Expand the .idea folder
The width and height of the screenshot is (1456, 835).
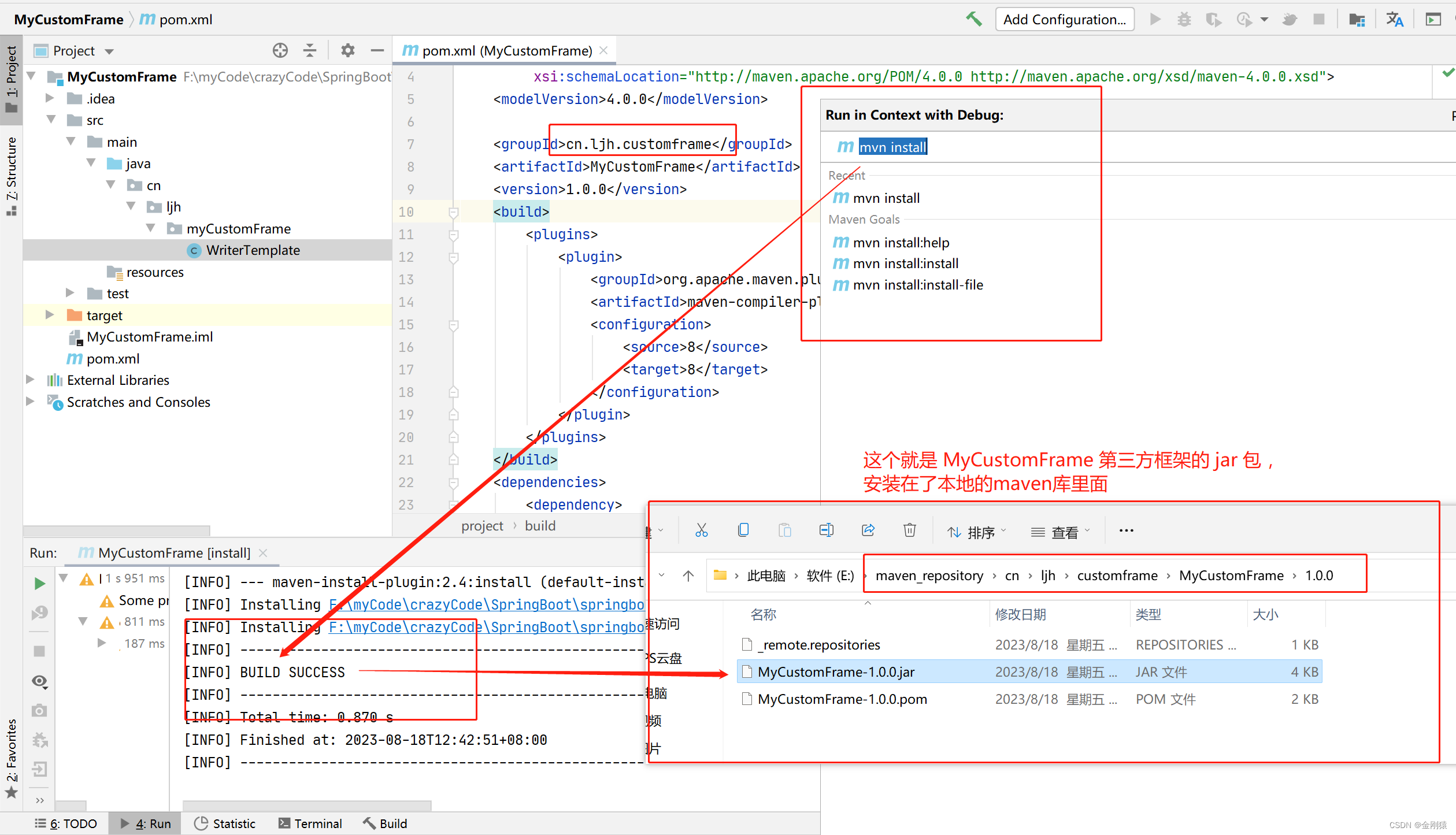click(x=50, y=98)
